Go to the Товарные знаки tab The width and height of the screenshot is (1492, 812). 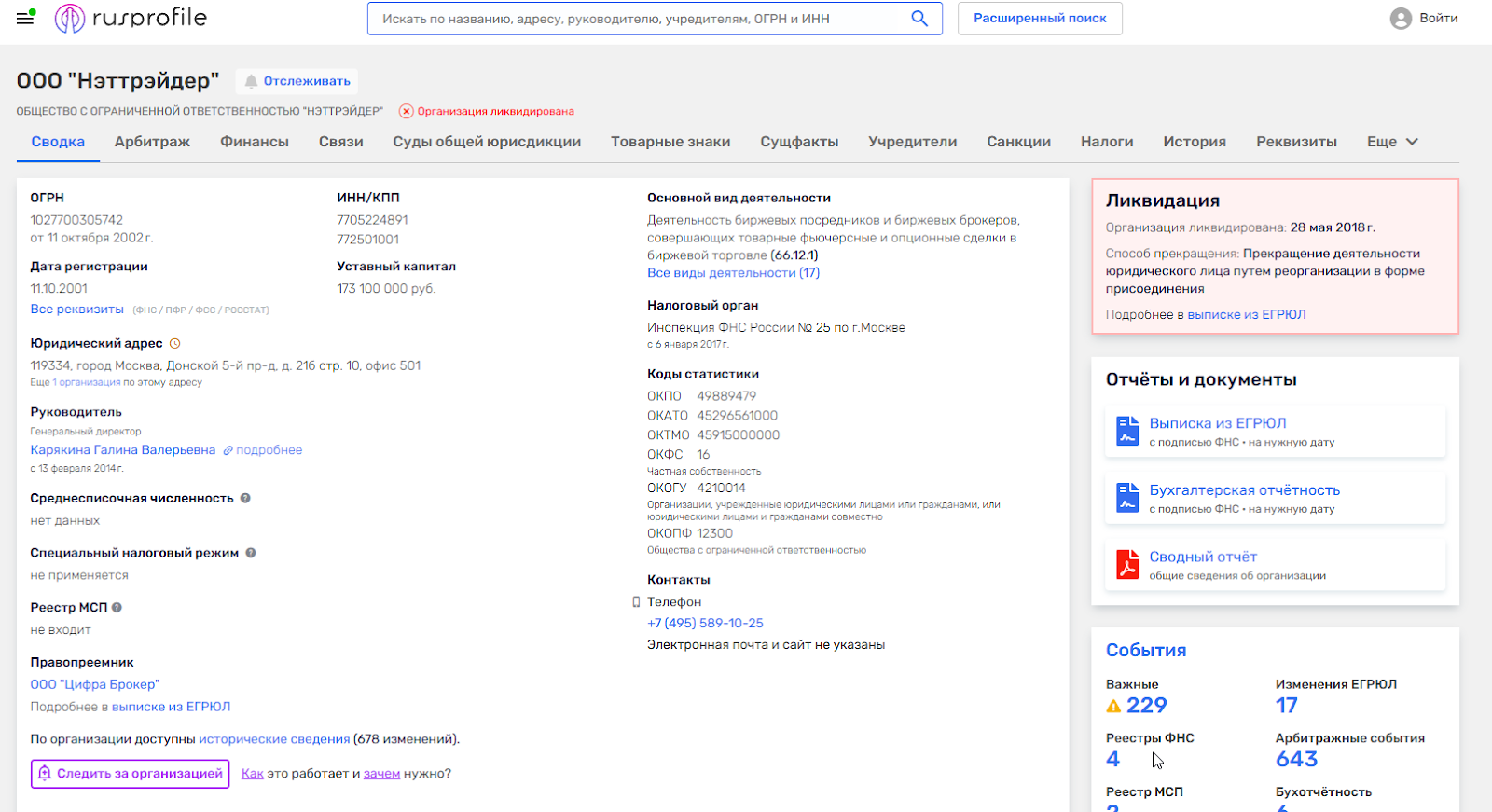click(x=670, y=142)
